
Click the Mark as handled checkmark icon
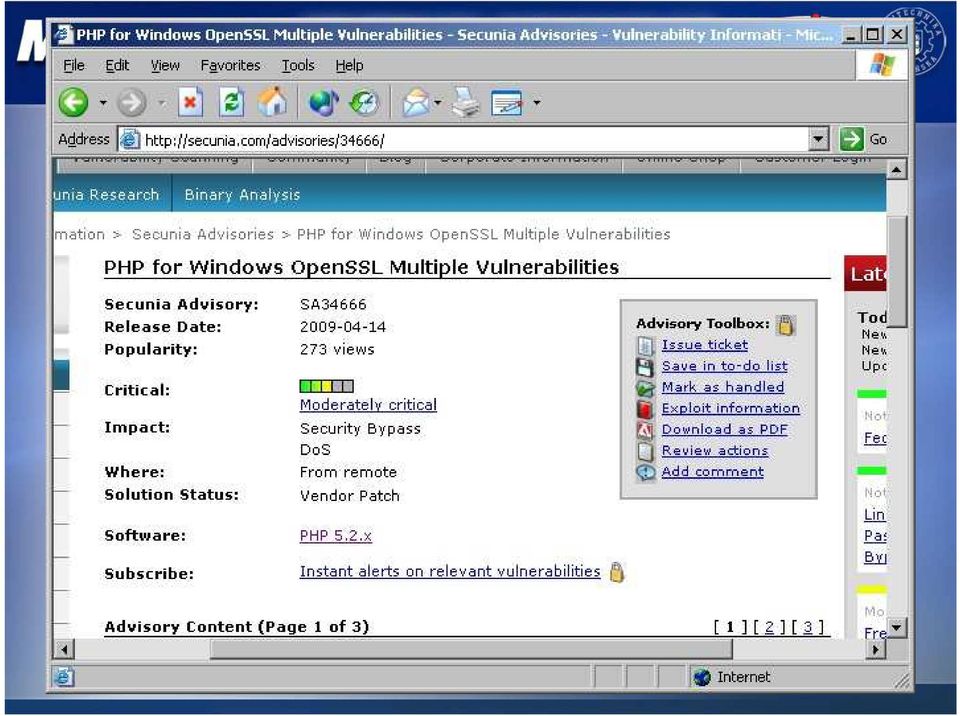[645, 388]
